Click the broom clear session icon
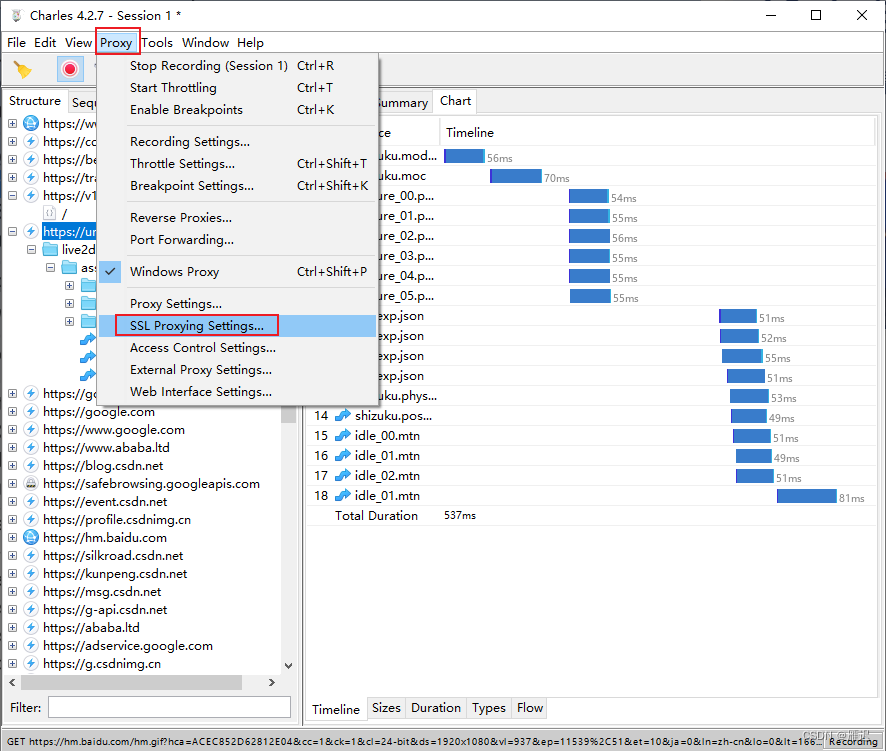Screen dimensions: 886x751 click(23, 70)
